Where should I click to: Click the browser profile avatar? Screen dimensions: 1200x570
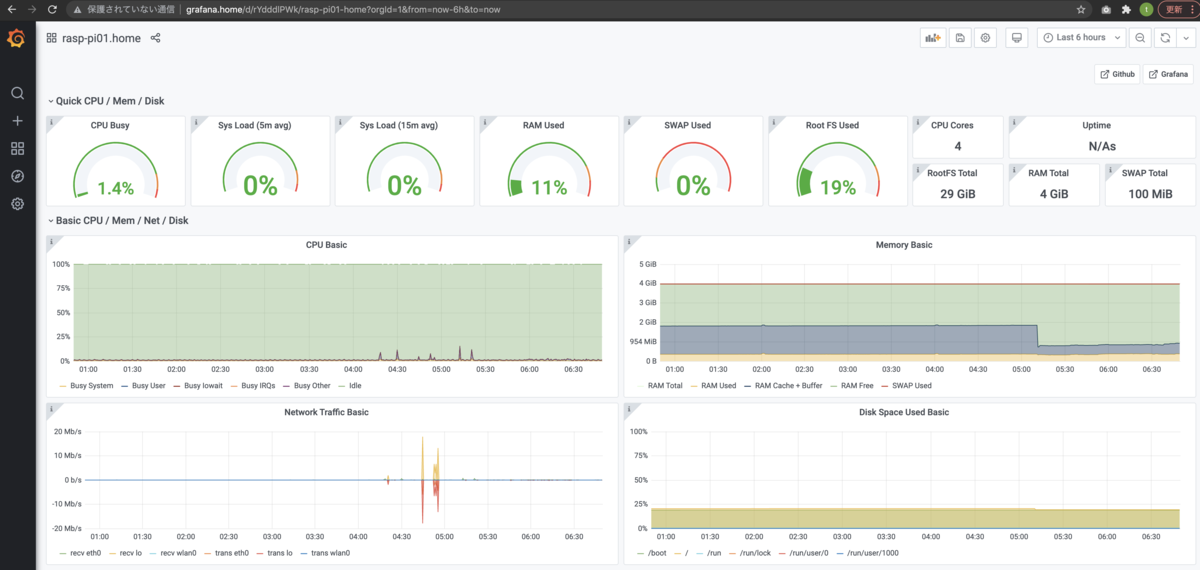click(1146, 9)
